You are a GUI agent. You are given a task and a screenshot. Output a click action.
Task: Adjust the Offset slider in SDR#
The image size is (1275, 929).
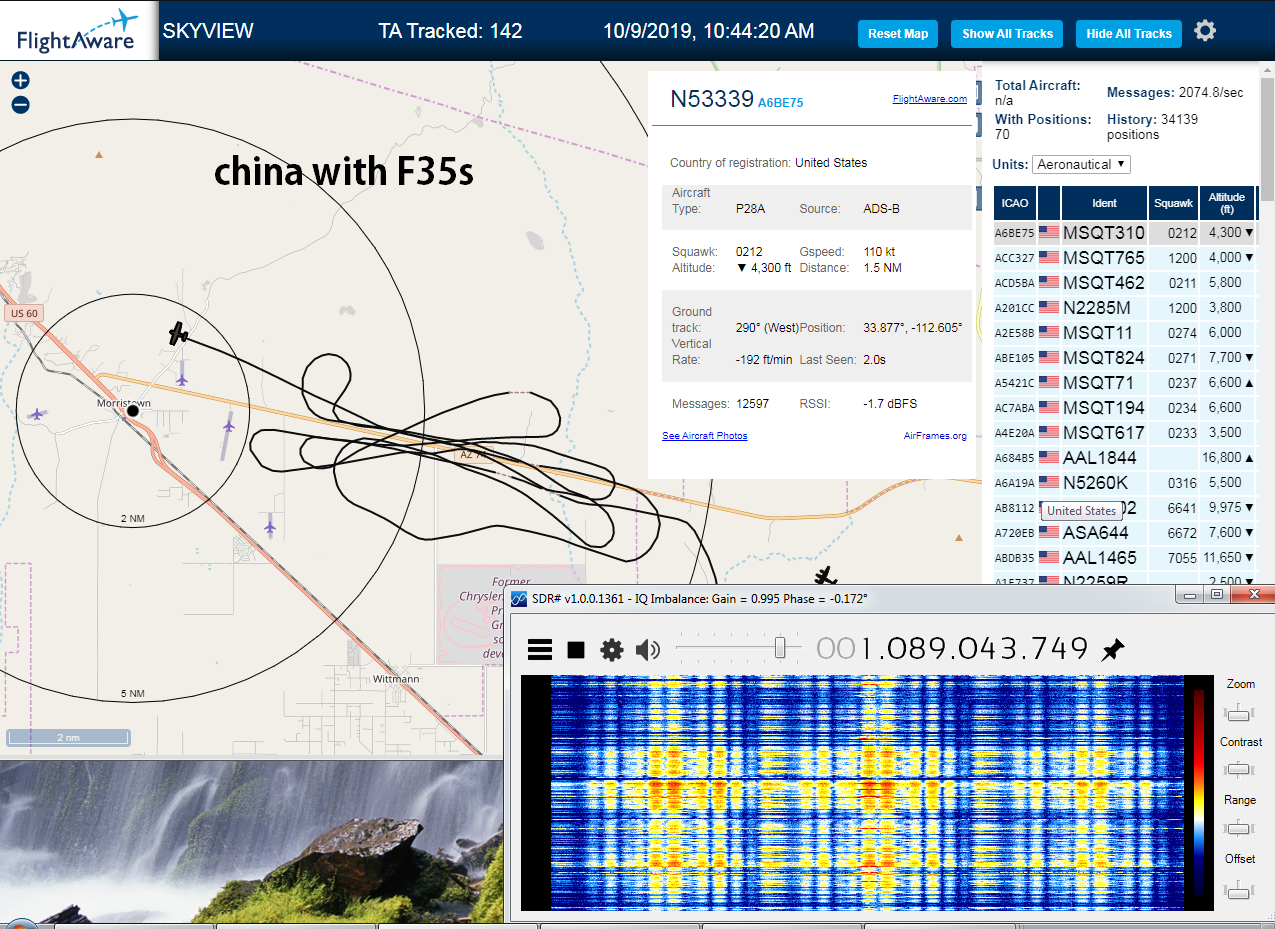click(1240, 889)
